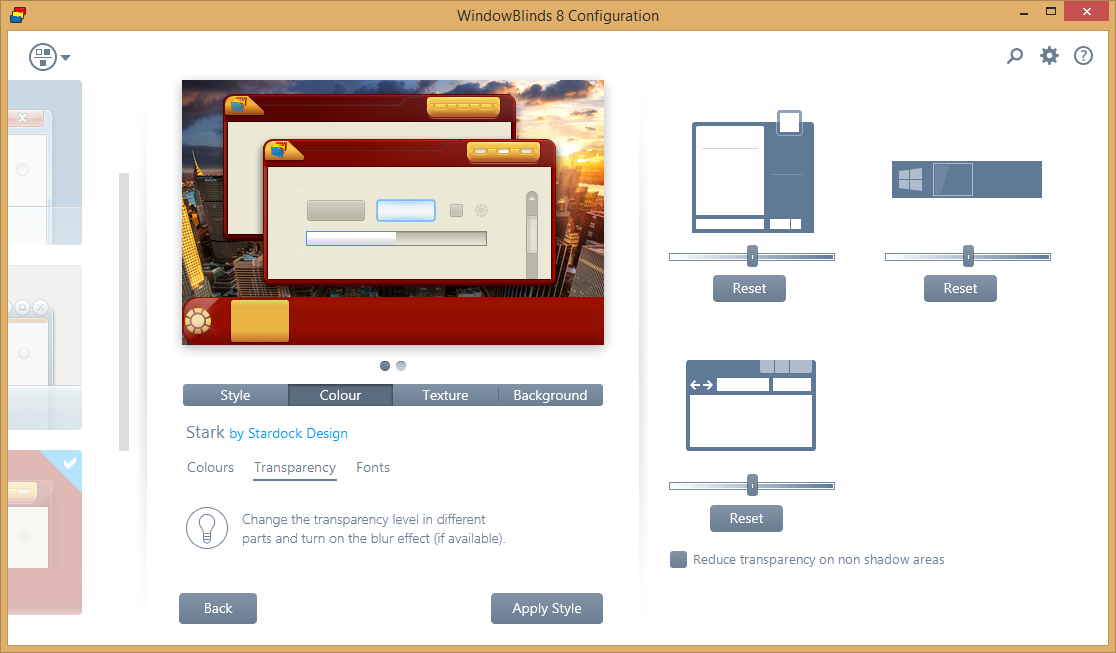Open settings gear icon
1116x653 pixels.
pyautogui.click(x=1049, y=56)
